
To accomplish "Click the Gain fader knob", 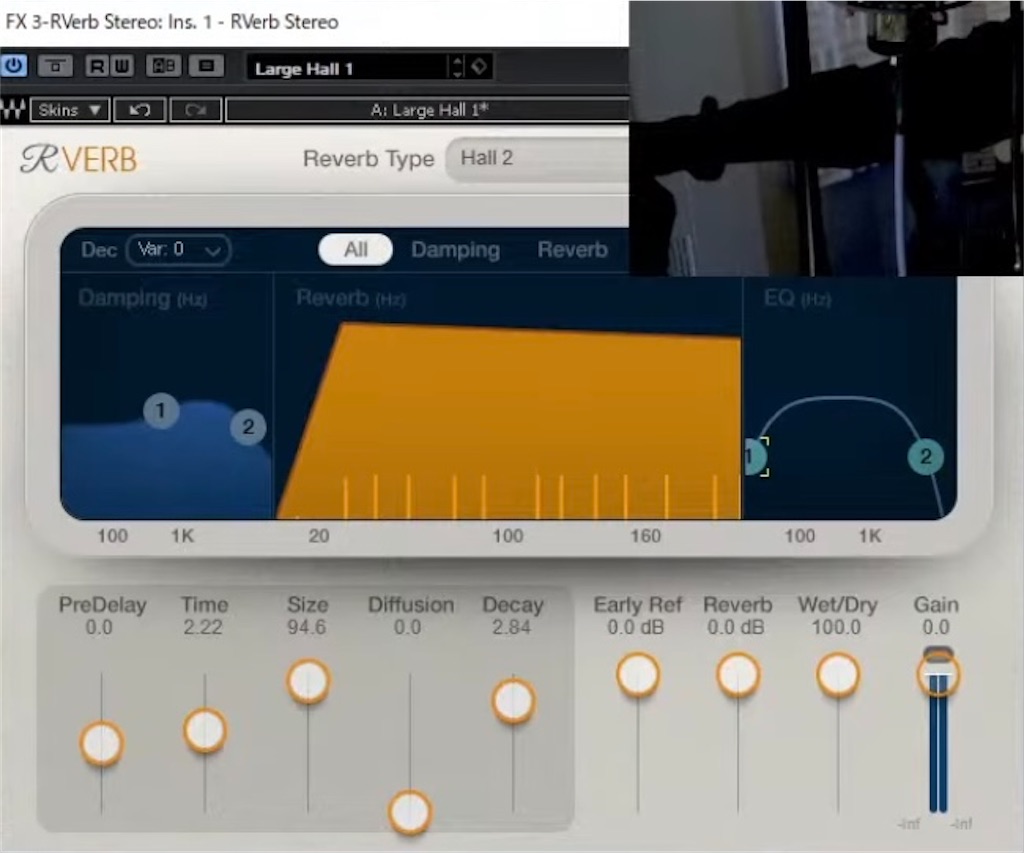I will (938, 675).
